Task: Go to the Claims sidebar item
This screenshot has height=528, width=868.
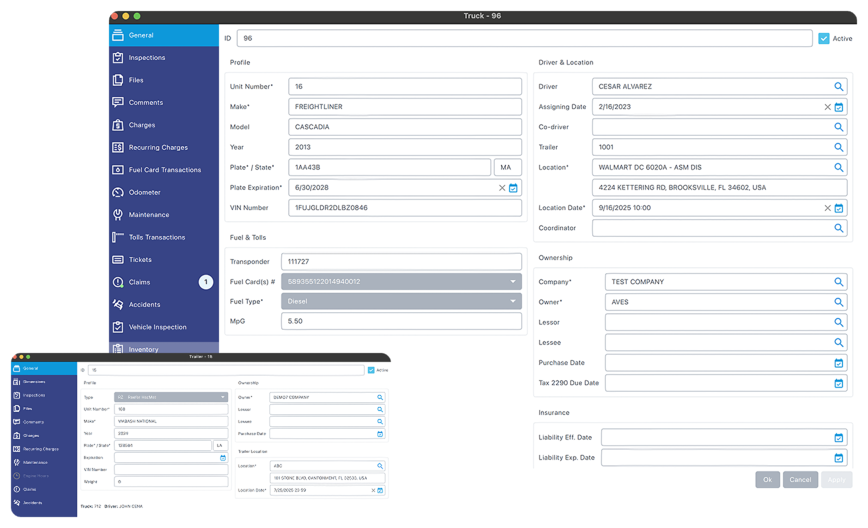Action: click(139, 282)
